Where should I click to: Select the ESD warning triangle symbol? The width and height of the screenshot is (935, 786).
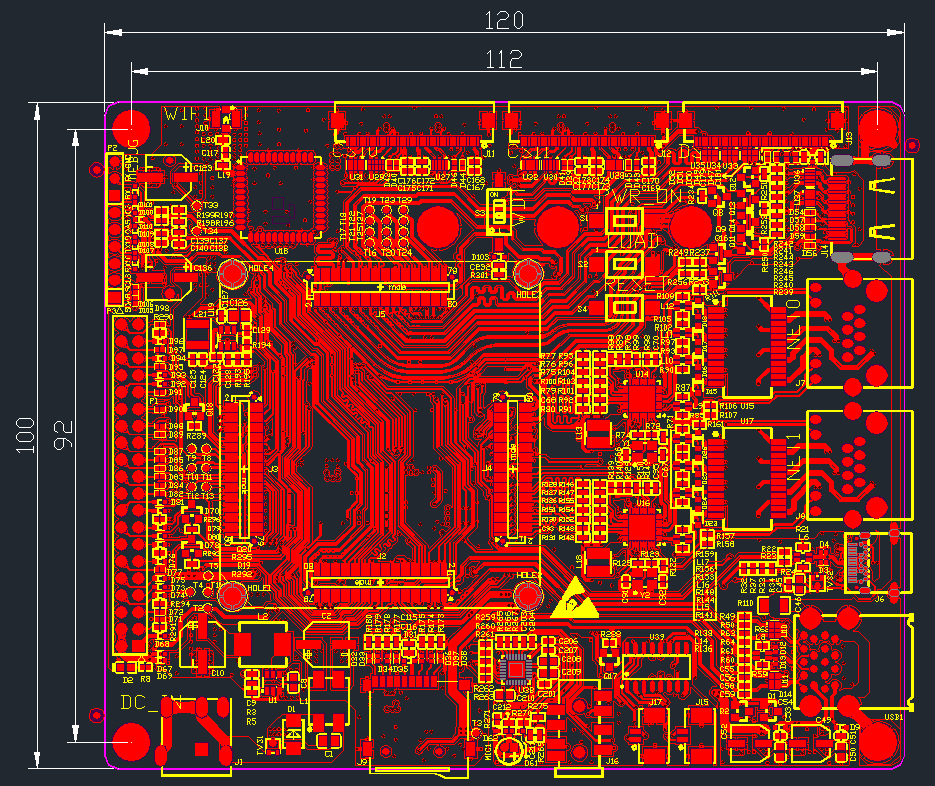click(574, 598)
